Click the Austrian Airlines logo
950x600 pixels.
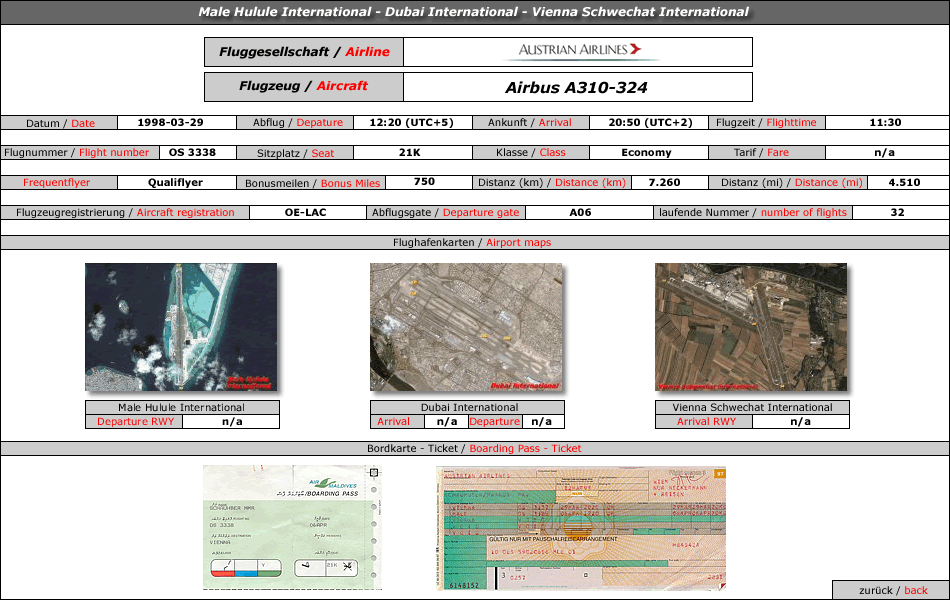tap(575, 51)
